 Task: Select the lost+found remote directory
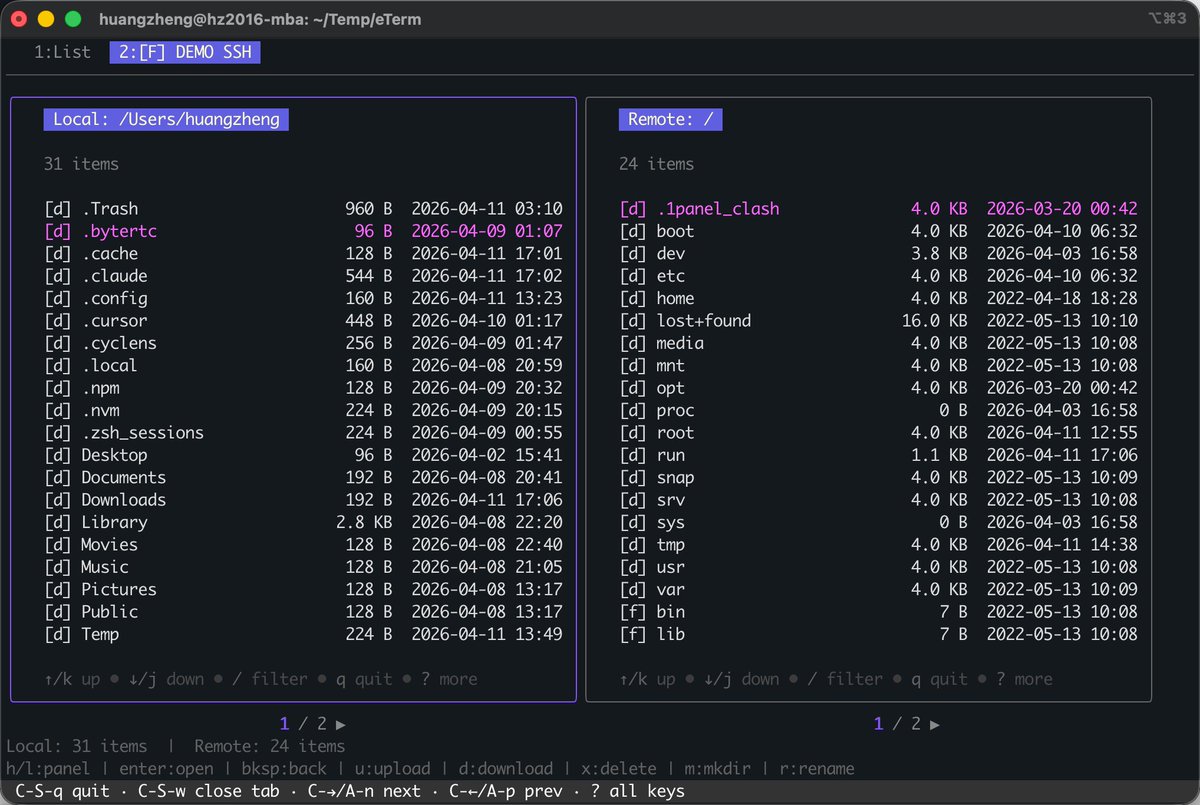[878, 321]
